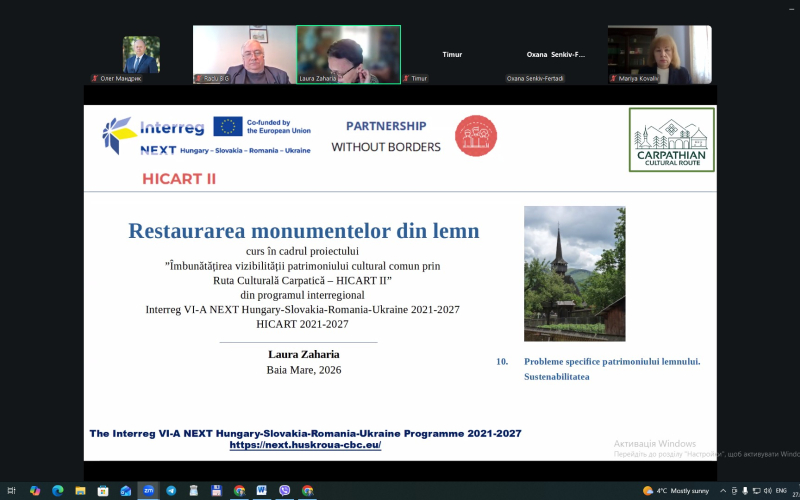Launch Telegram from the taskbar
This screenshot has height=500, width=800.
click(171, 491)
